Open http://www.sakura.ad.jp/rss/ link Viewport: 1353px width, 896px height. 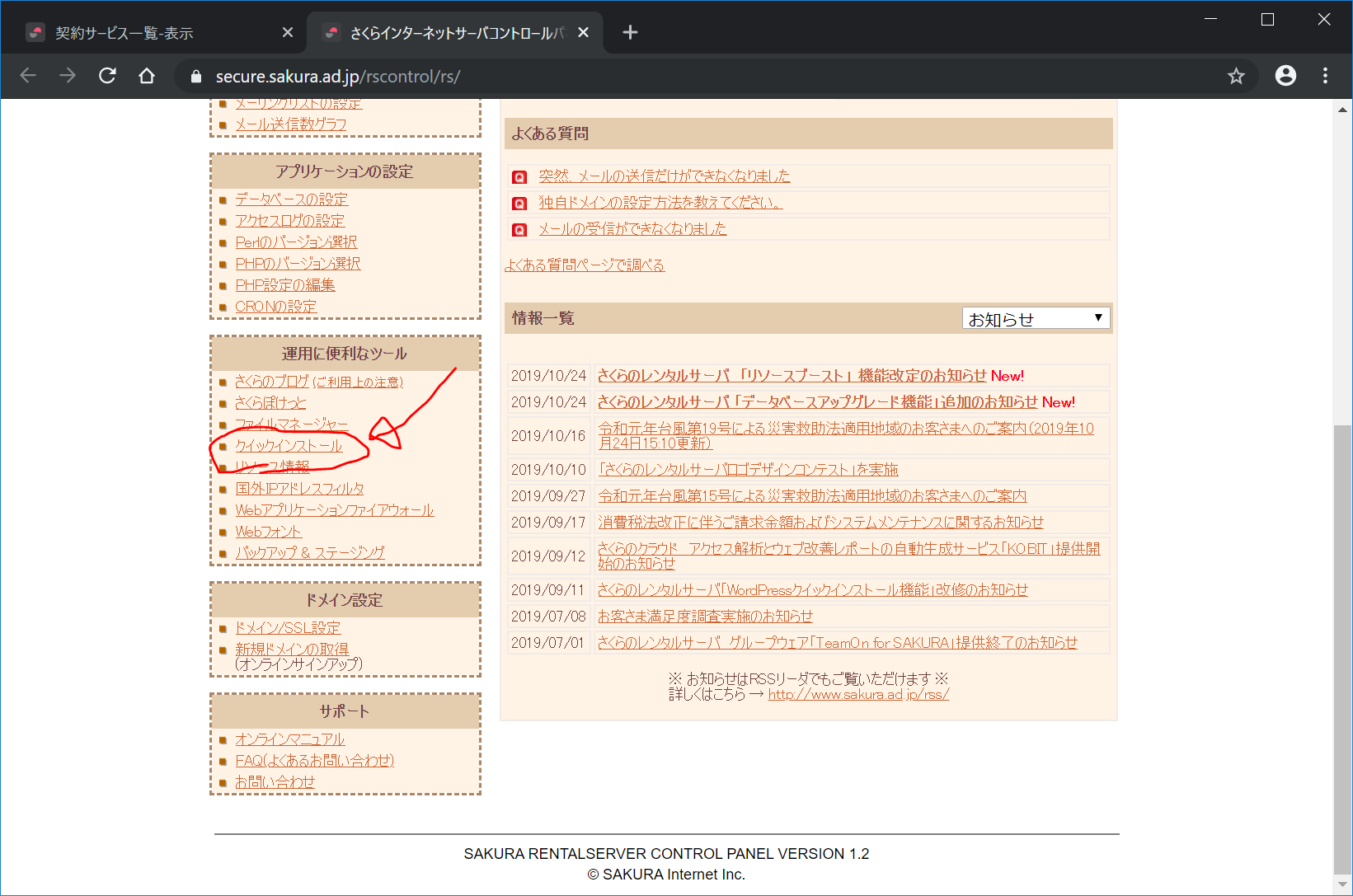tap(858, 694)
